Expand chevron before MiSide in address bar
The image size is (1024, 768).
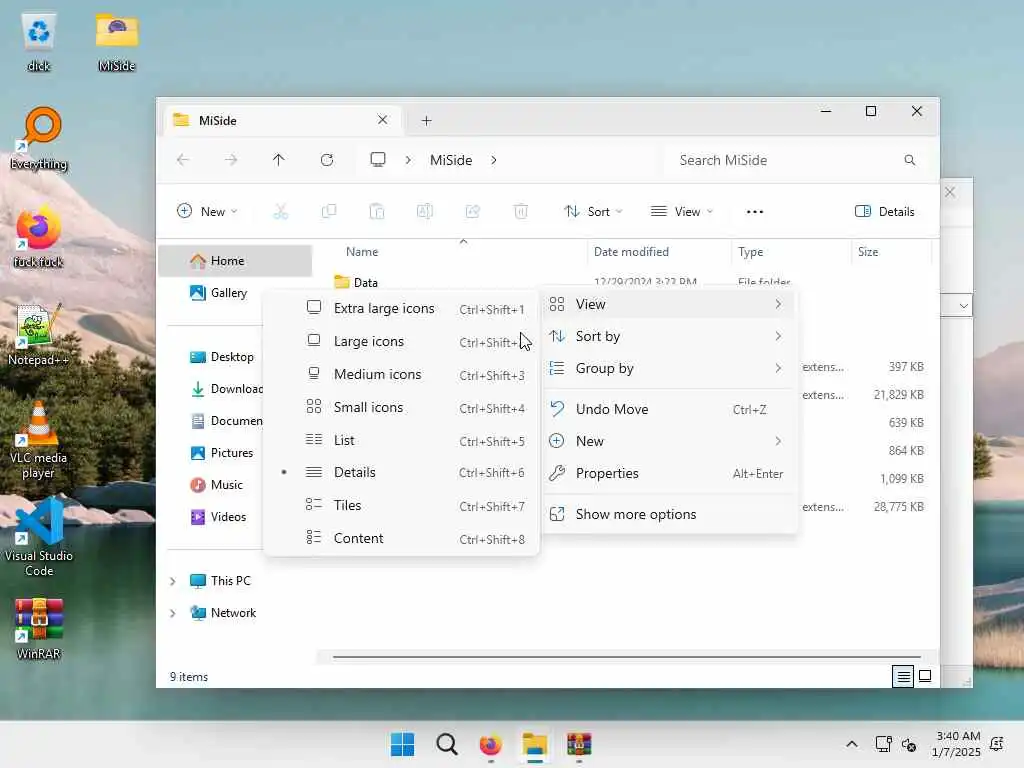[x=408, y=160]
